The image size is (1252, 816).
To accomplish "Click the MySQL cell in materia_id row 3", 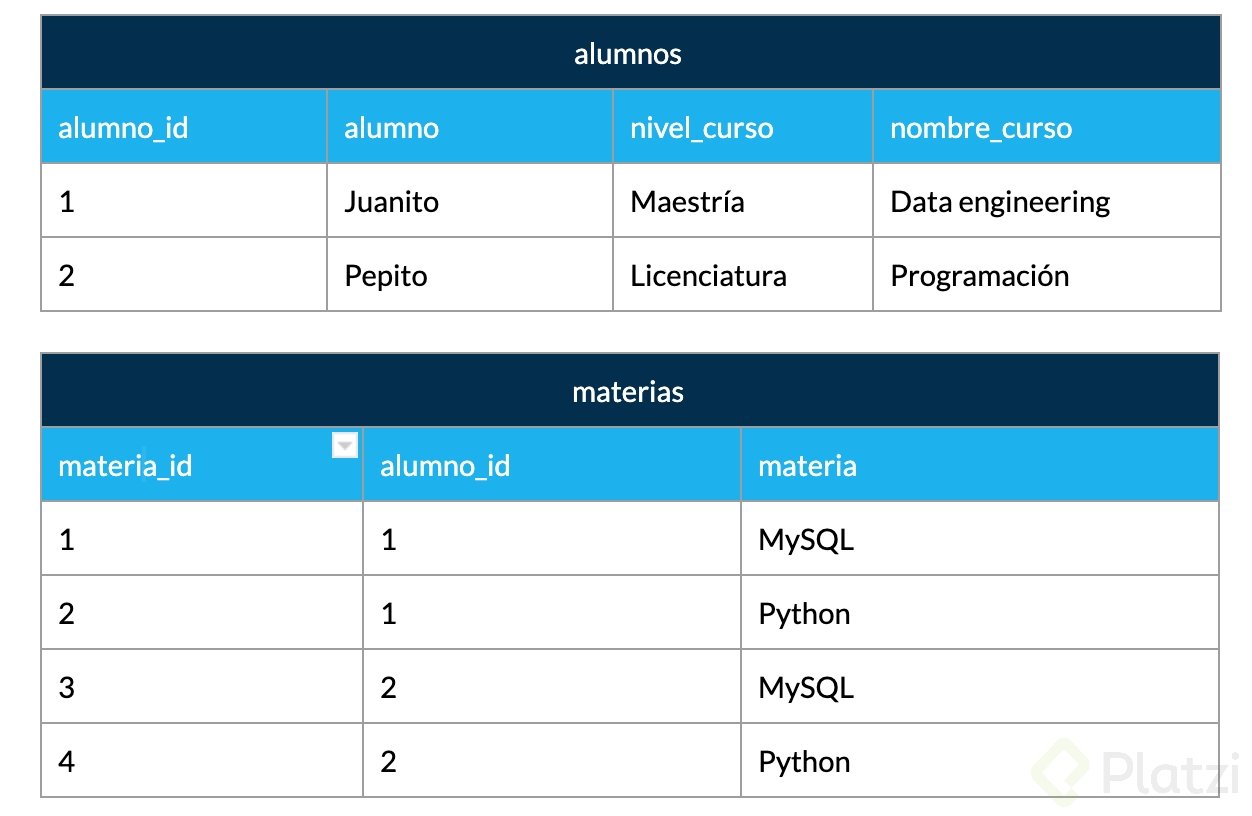I will (x=806, y=688).
